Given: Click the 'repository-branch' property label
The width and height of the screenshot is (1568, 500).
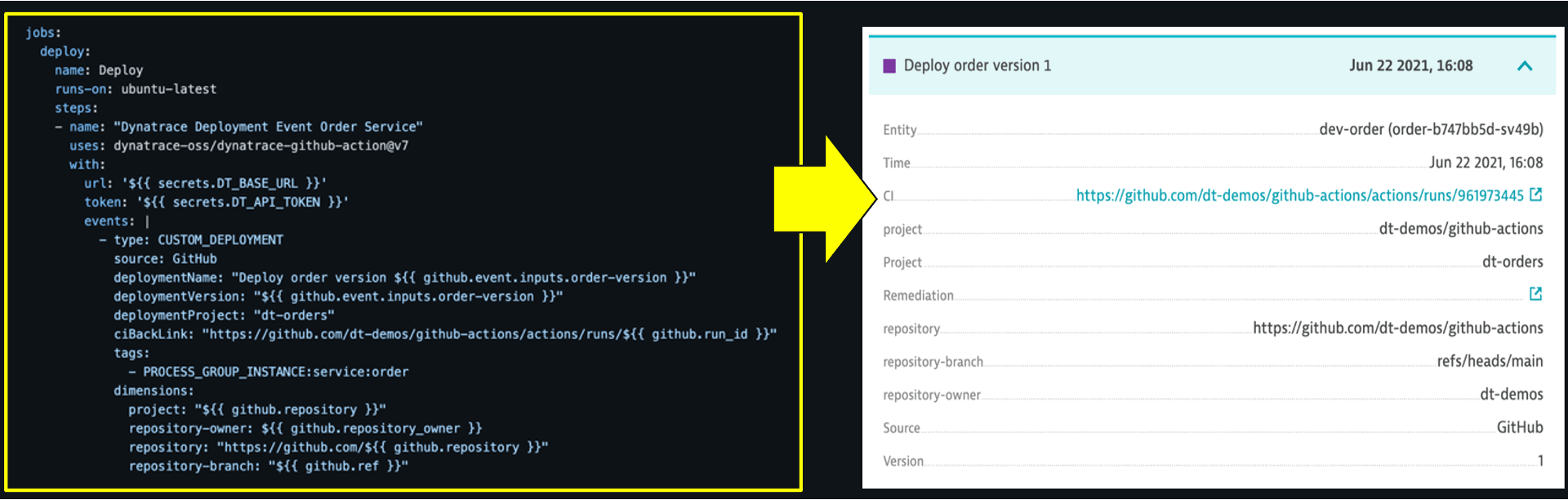Looking at the screenshot, I should (933, 362).
